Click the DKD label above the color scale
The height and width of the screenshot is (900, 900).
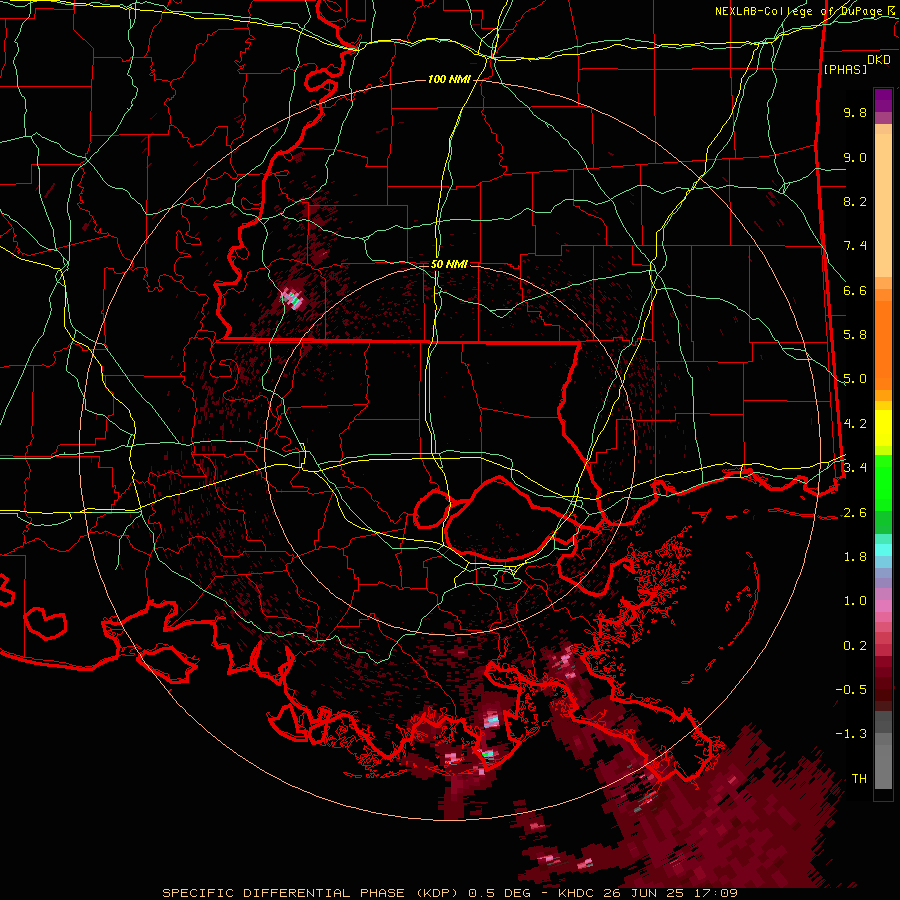(879, 60)
